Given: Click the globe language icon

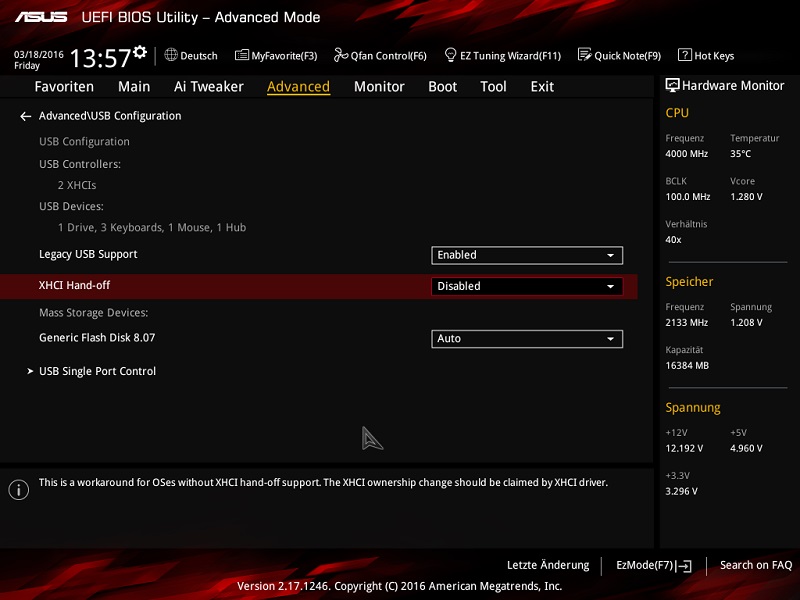Looking at the screenshot, I should coord(171,55).
